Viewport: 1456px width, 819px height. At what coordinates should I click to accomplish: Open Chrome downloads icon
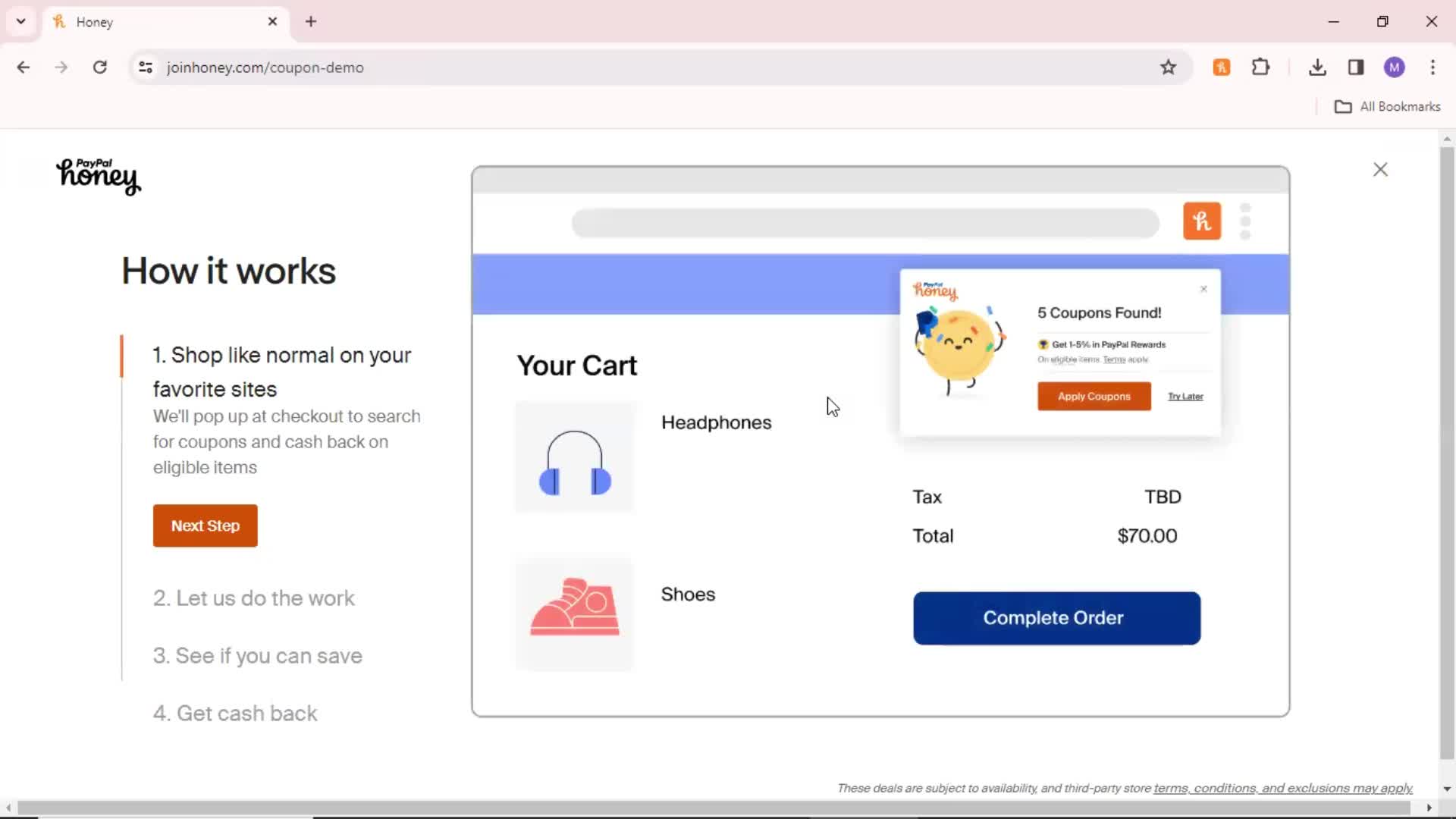click(1317, 67)
